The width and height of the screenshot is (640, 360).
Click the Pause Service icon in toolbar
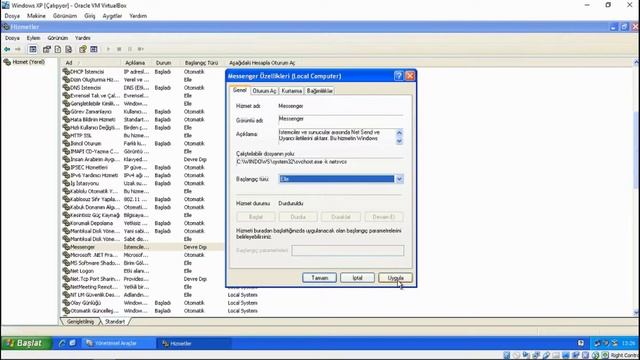point(130,49)
